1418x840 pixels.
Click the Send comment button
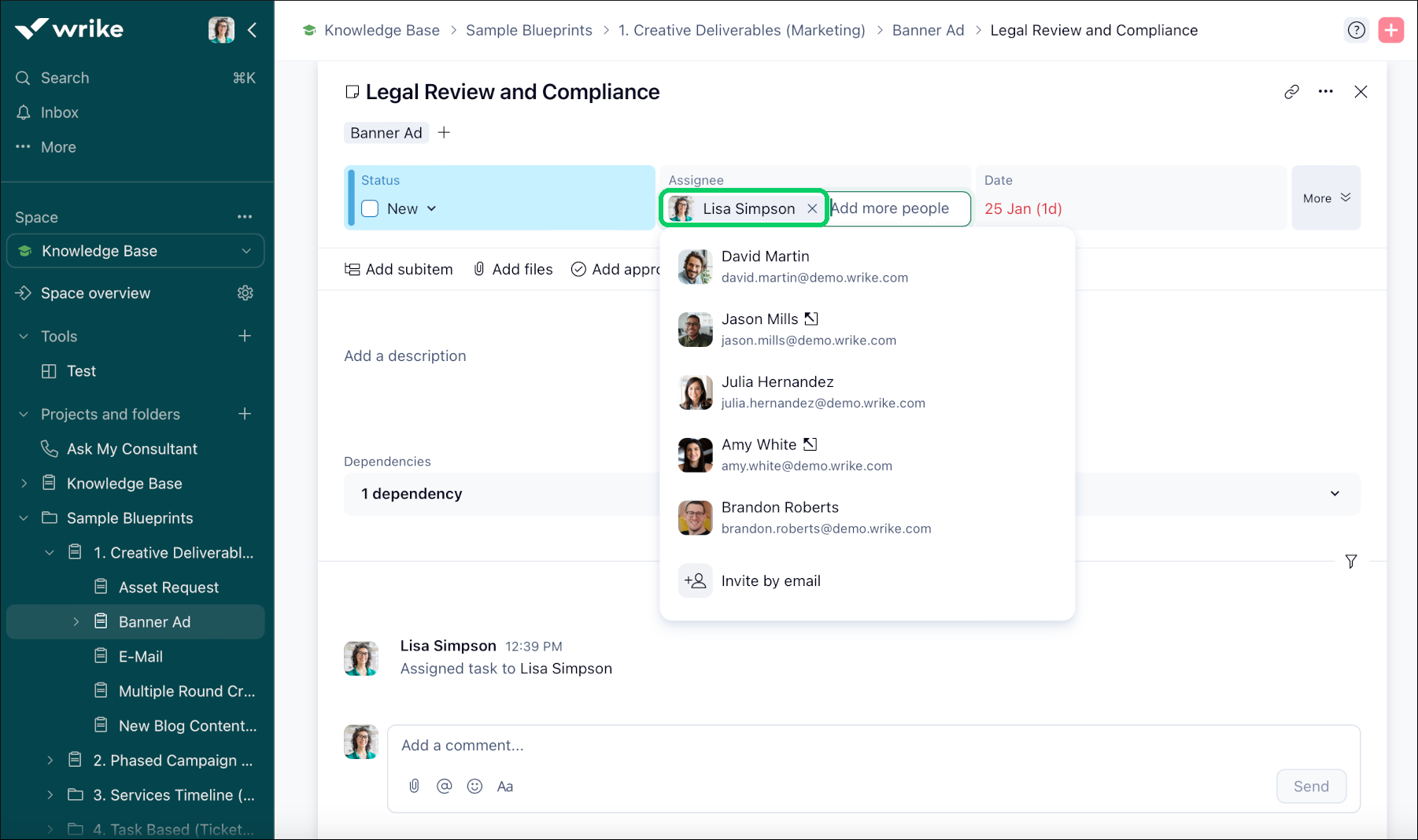tap(1310, 786)
